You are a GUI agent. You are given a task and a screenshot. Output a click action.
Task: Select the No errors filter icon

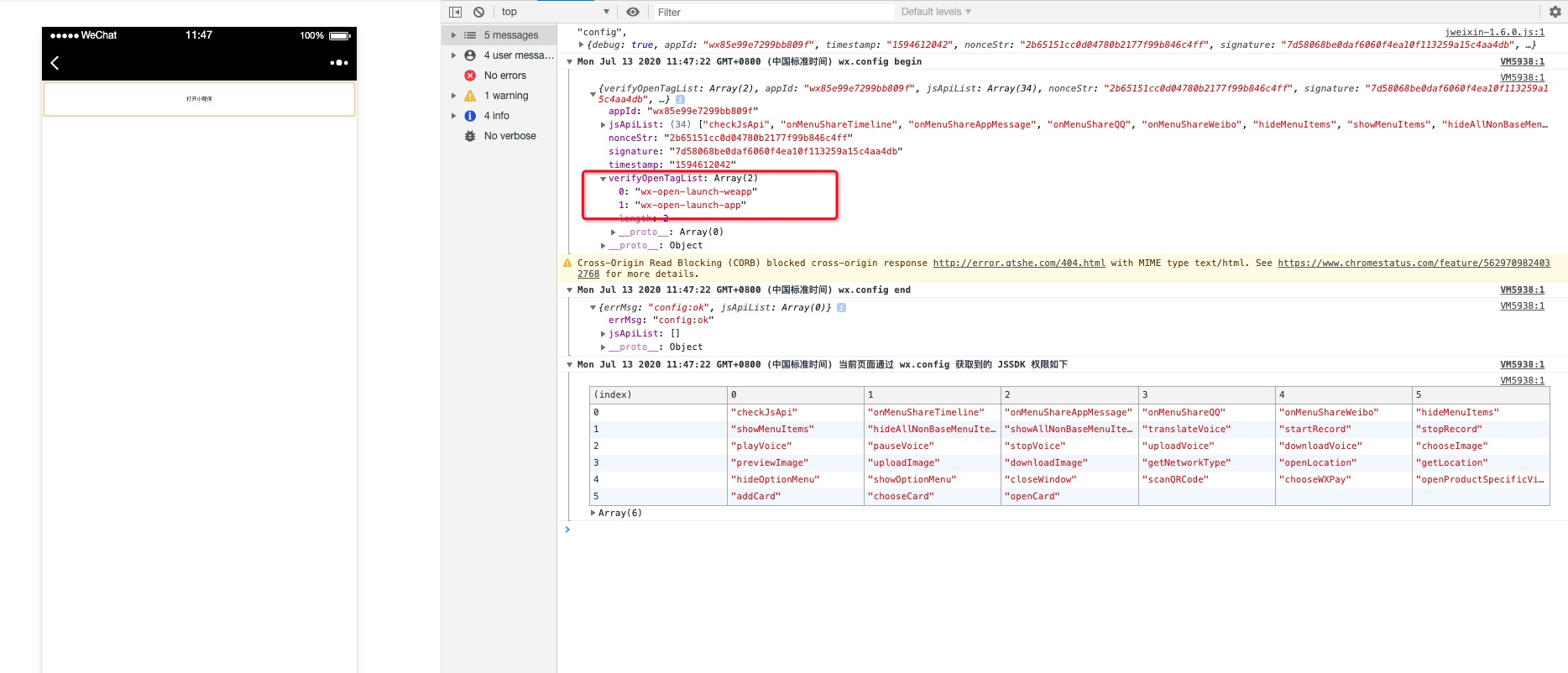point(470,76)
